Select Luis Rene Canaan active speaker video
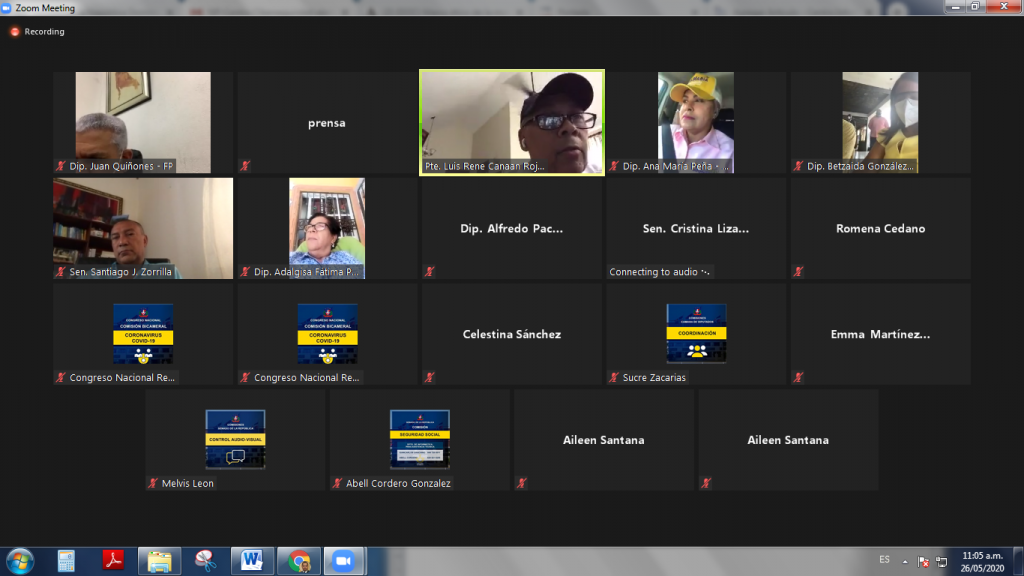 click(512, 122)
